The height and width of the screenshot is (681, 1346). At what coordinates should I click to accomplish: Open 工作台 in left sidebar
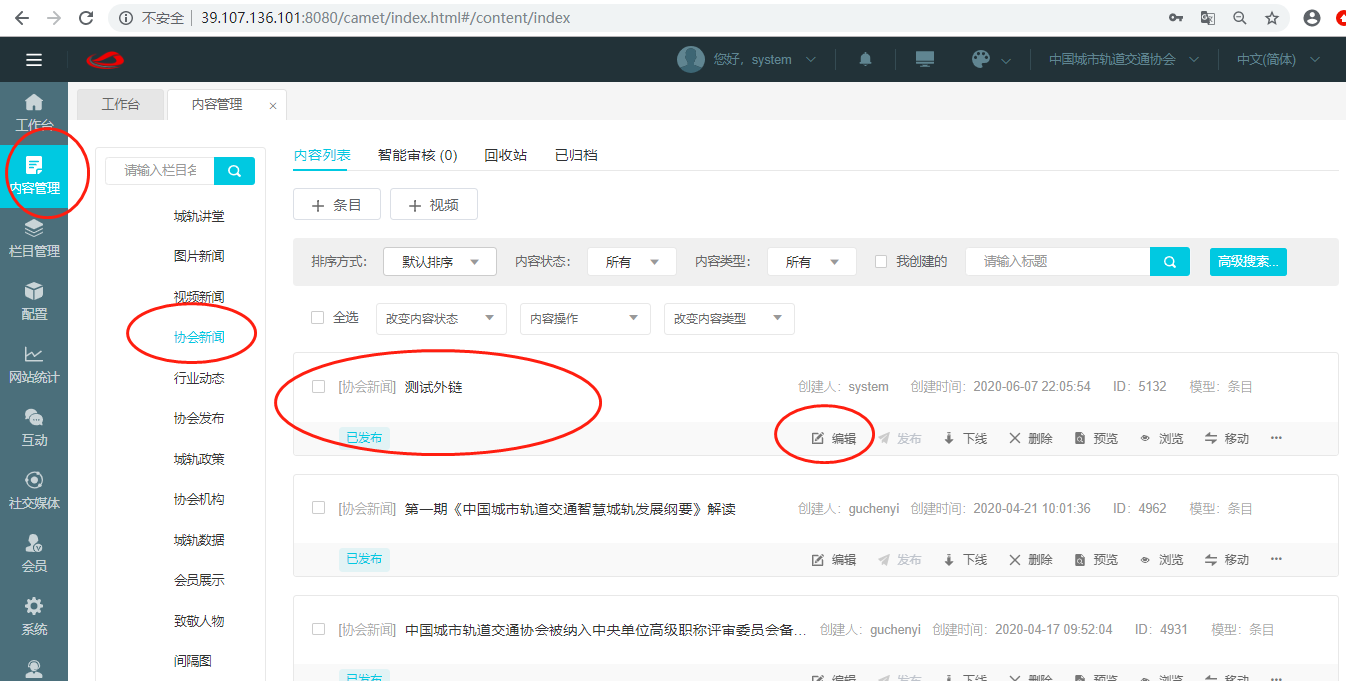(x=34, y=113)
